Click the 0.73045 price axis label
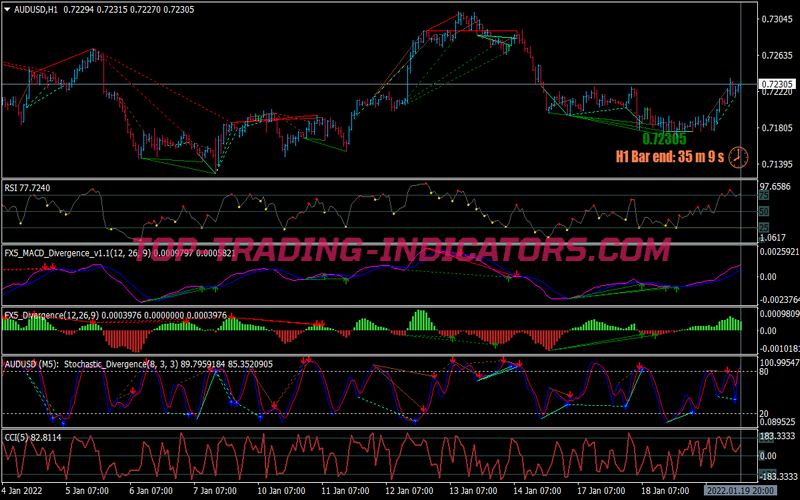This screenshot has width=800, height=500. [x=777, y=19]
